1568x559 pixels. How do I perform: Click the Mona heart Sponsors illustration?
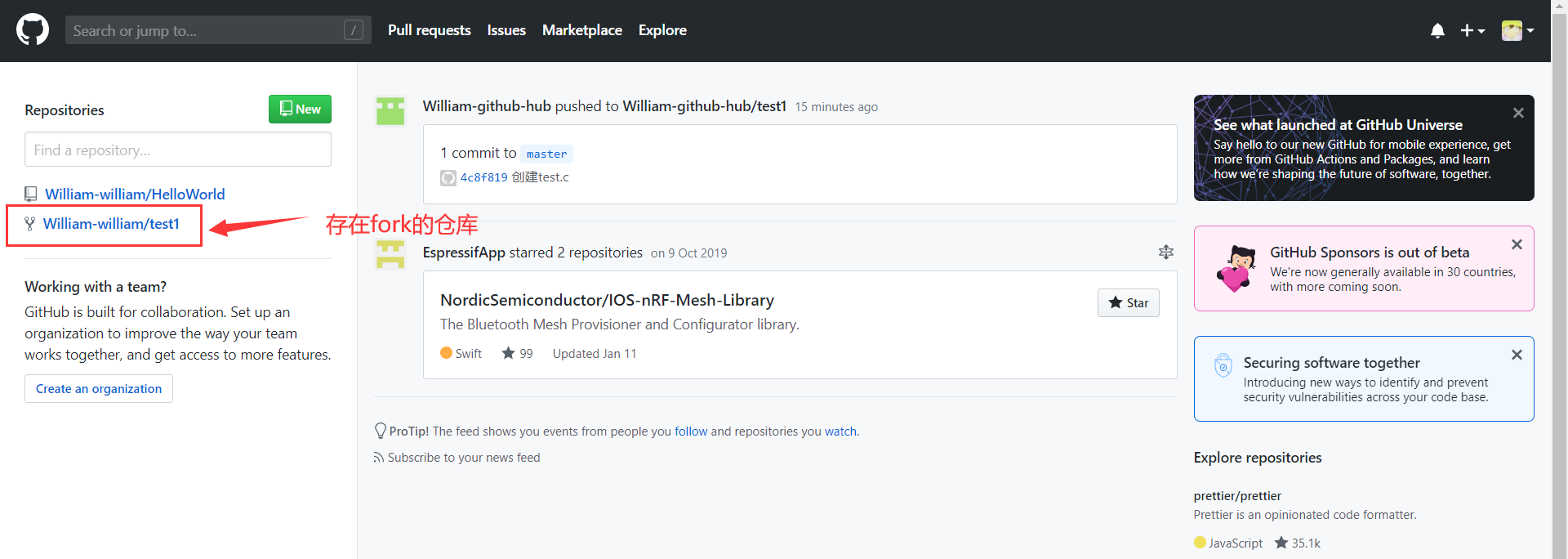(x=1236, y=268)
